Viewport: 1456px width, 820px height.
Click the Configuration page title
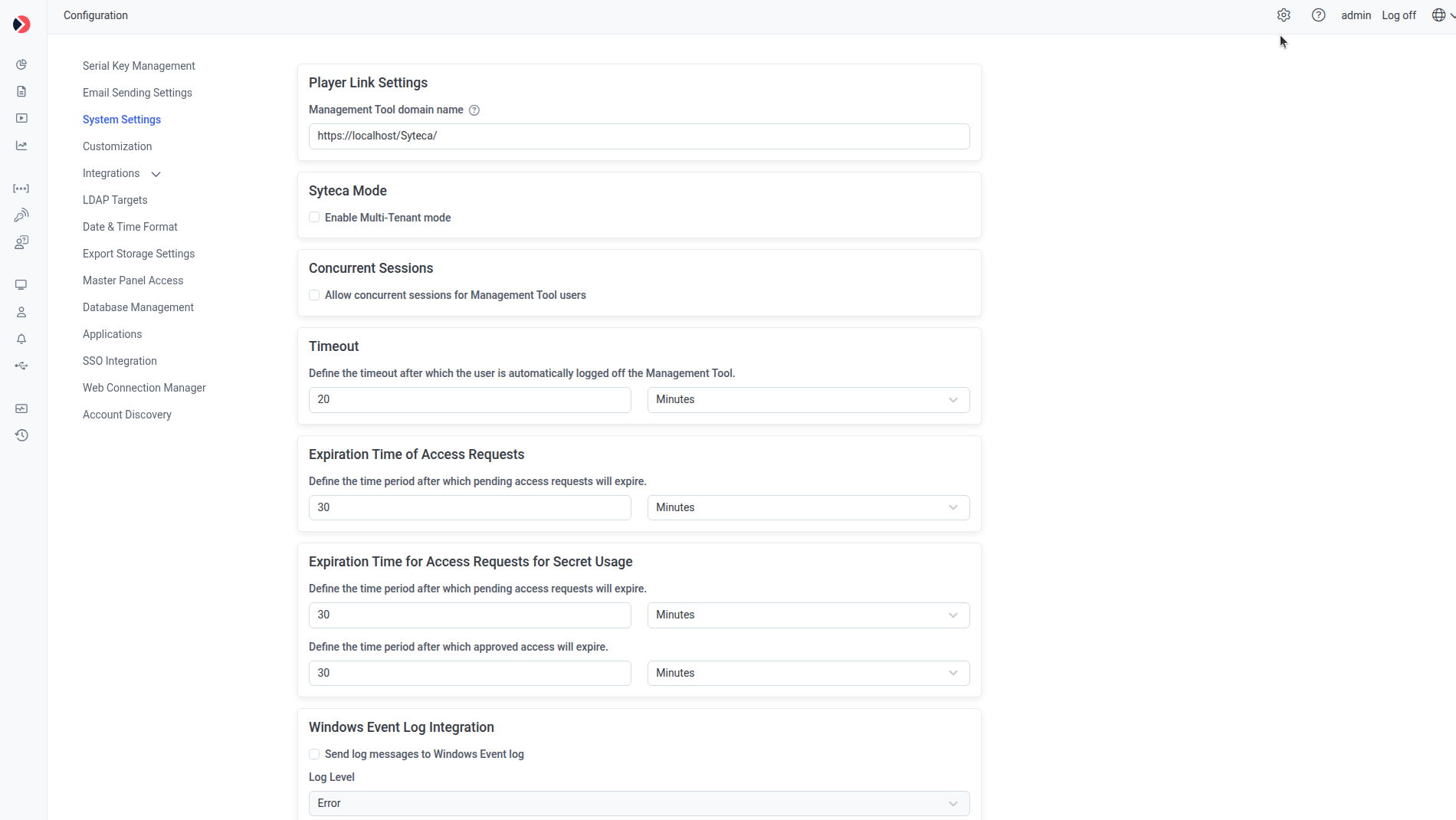pyautogui.click(x=96, y=15)
